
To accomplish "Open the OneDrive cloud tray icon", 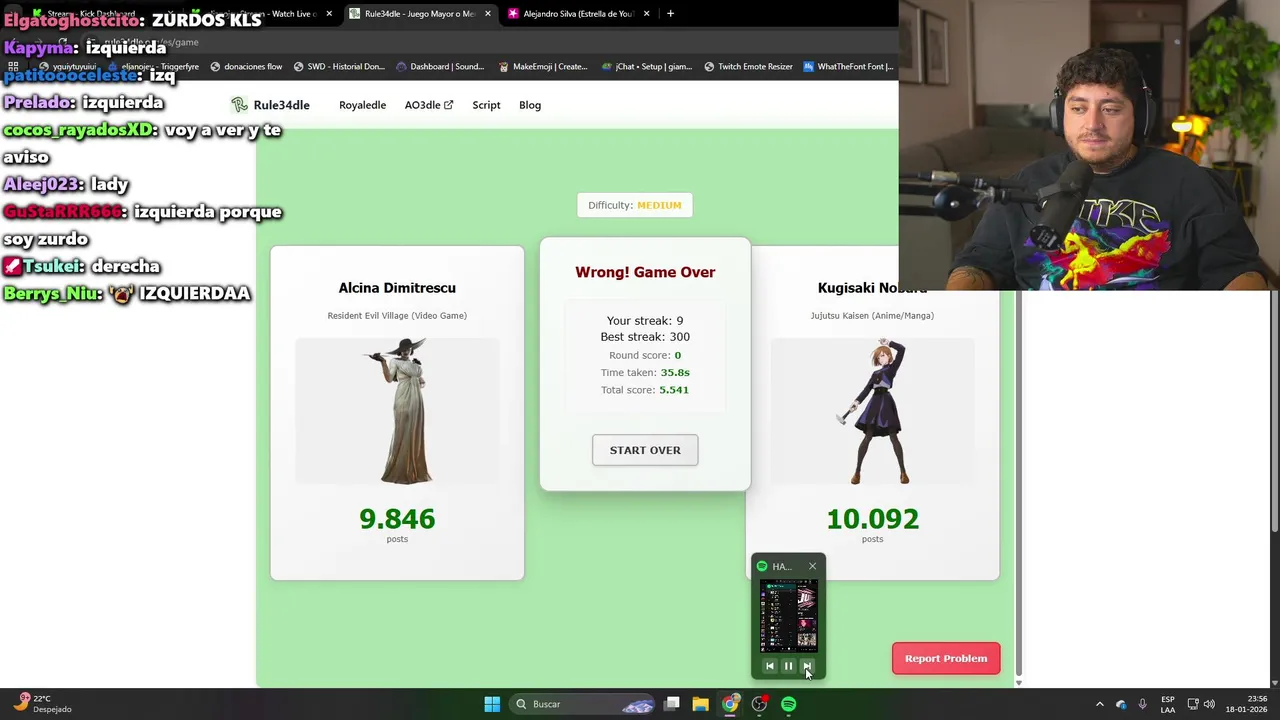I will (x=1121, y=704).
